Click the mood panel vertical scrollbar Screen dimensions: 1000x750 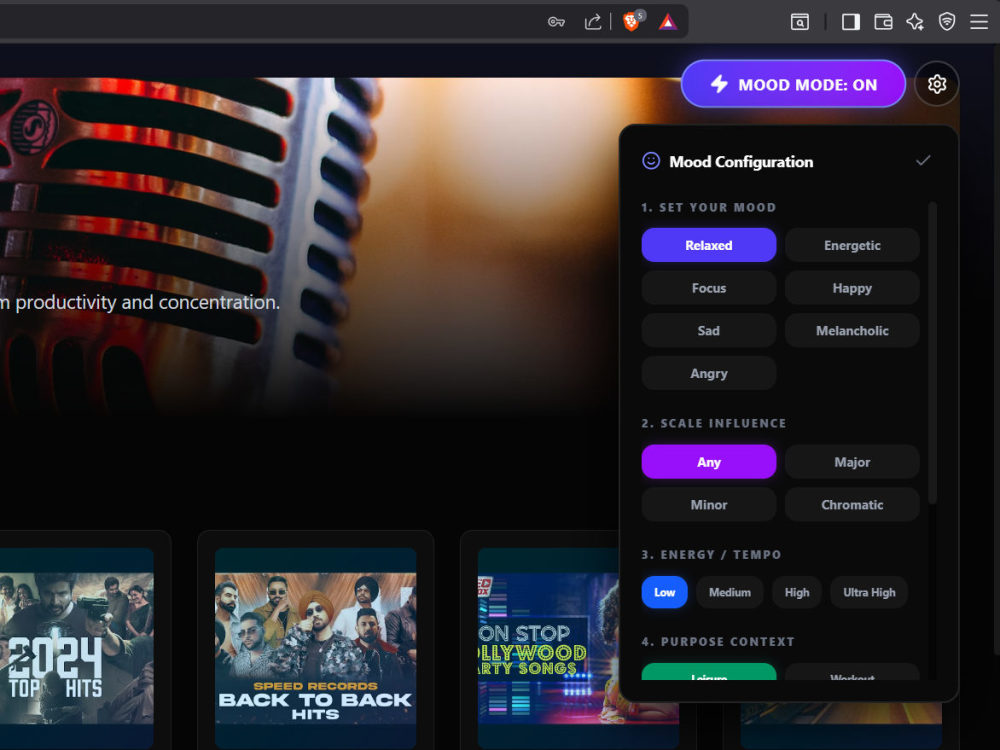click(x=932, y=353)
